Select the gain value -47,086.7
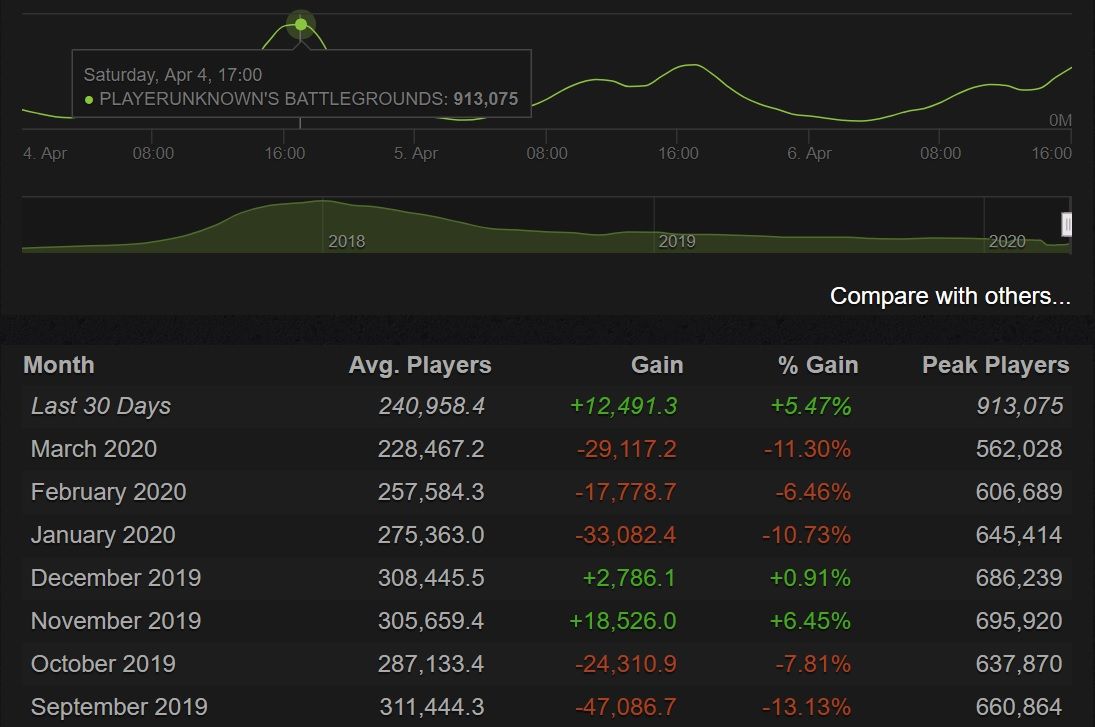The width and height of the screenshot is (1095, 727). point(626,707)
